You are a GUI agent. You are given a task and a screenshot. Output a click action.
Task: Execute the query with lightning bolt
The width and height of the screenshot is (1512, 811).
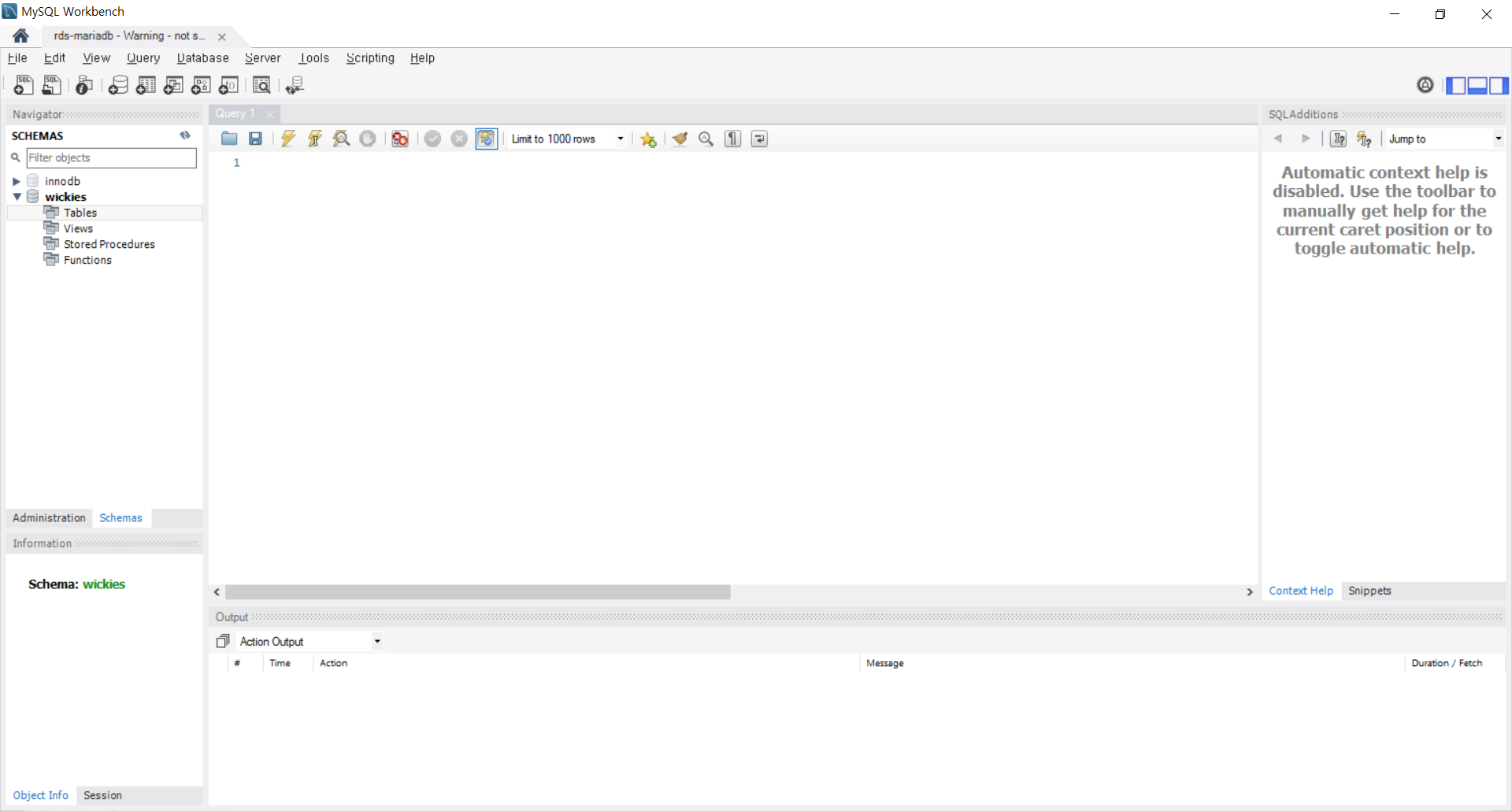(x=288, y=139)
